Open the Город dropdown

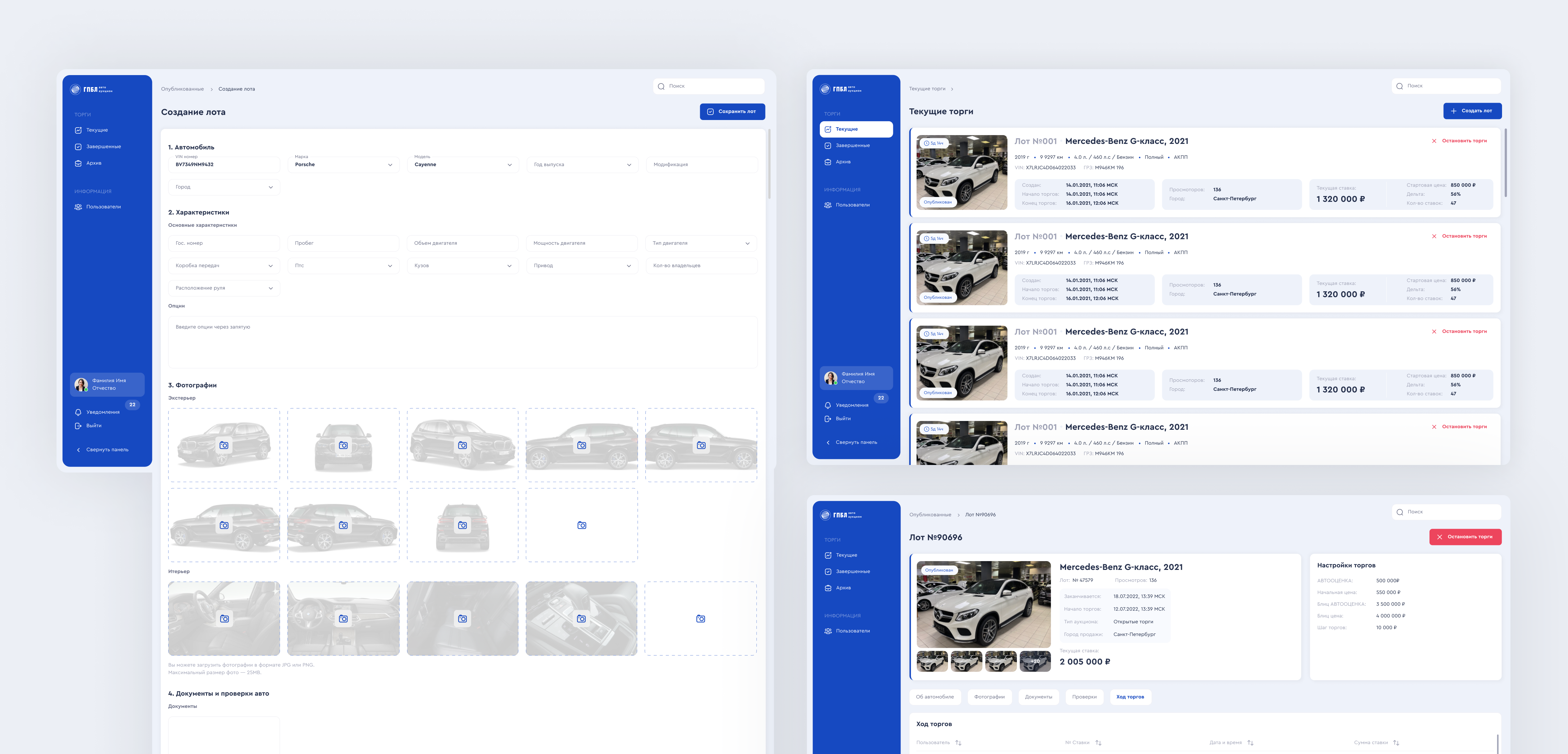coord(224,187)
